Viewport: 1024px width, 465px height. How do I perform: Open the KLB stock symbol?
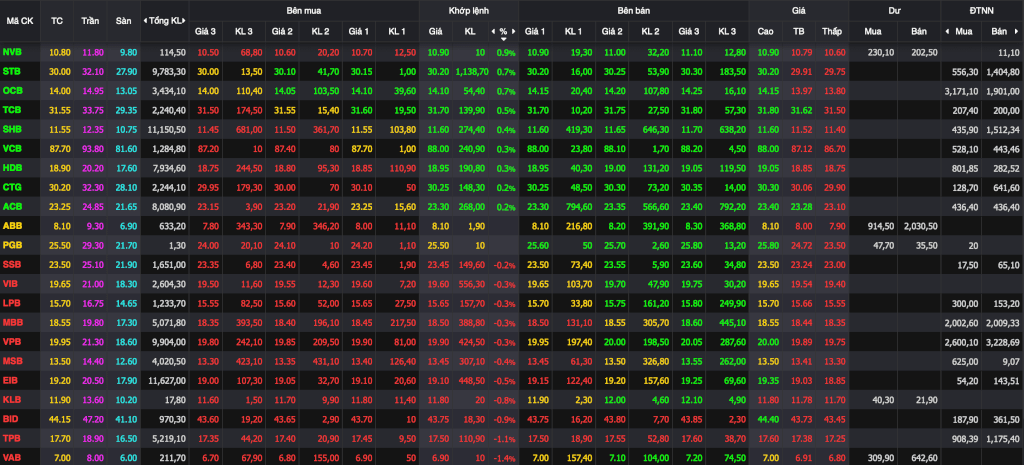click(12, 401)
